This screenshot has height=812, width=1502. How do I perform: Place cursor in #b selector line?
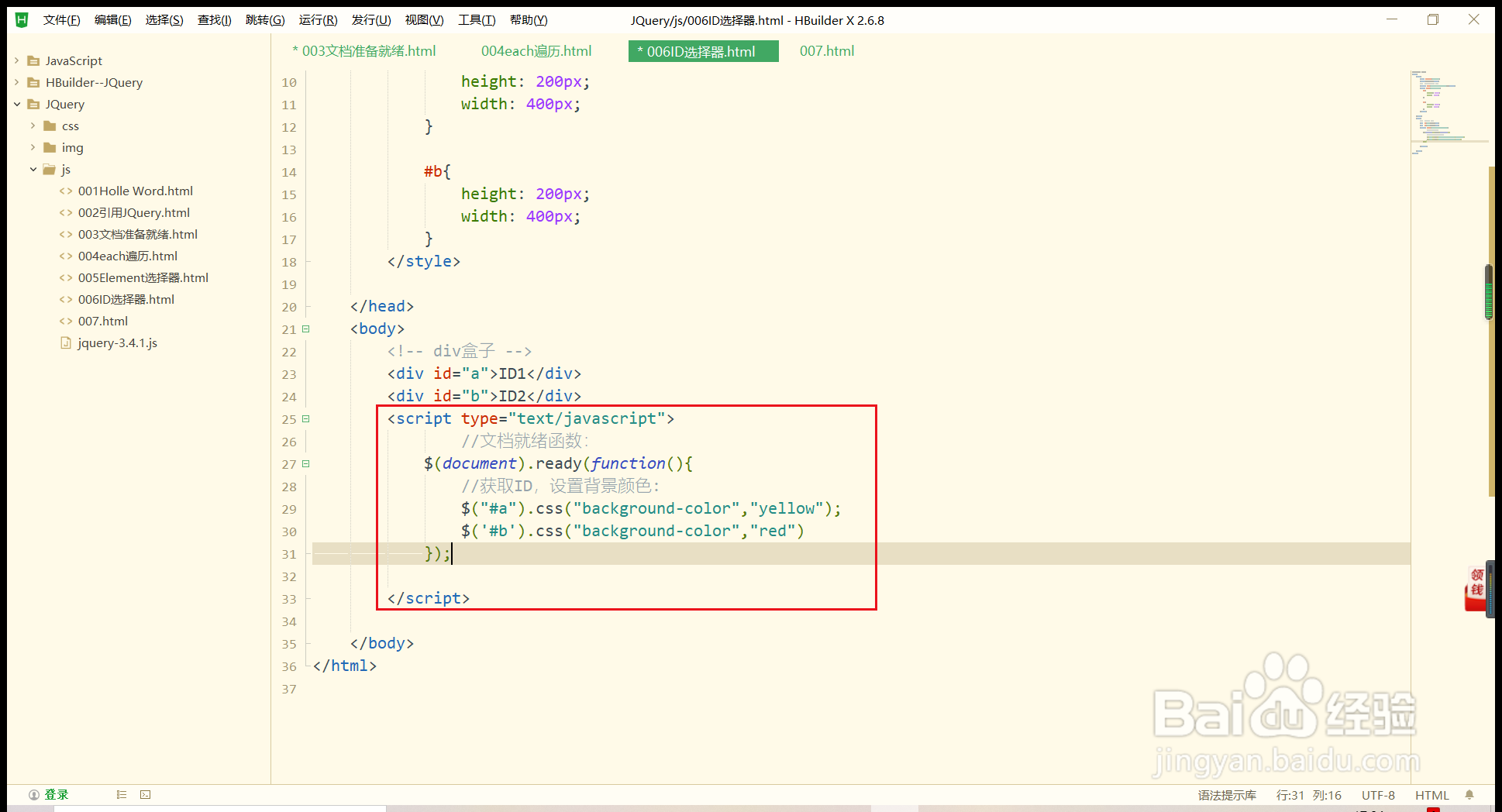[437, 171]
